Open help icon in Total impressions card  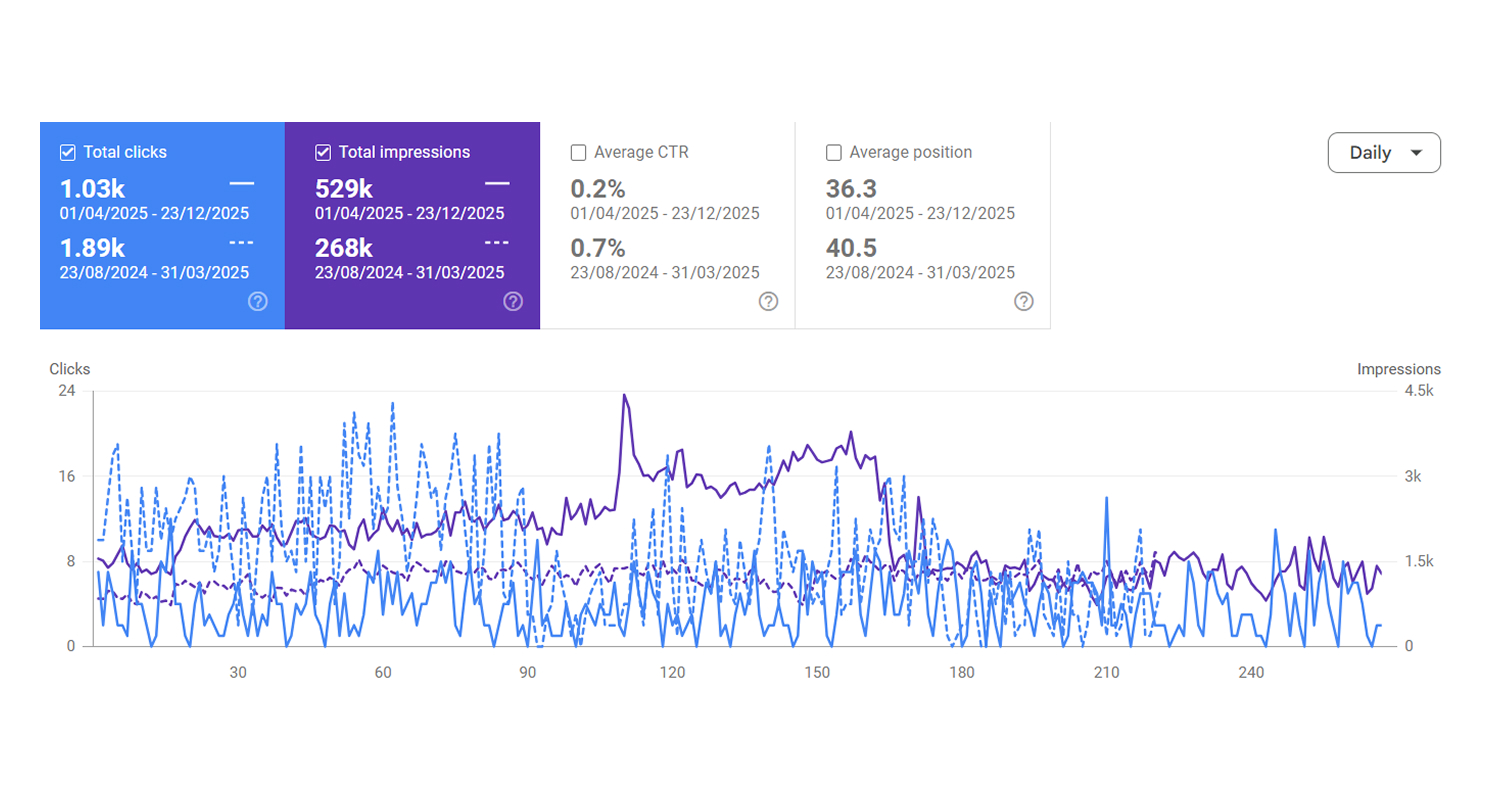click(x=513, y=301)
